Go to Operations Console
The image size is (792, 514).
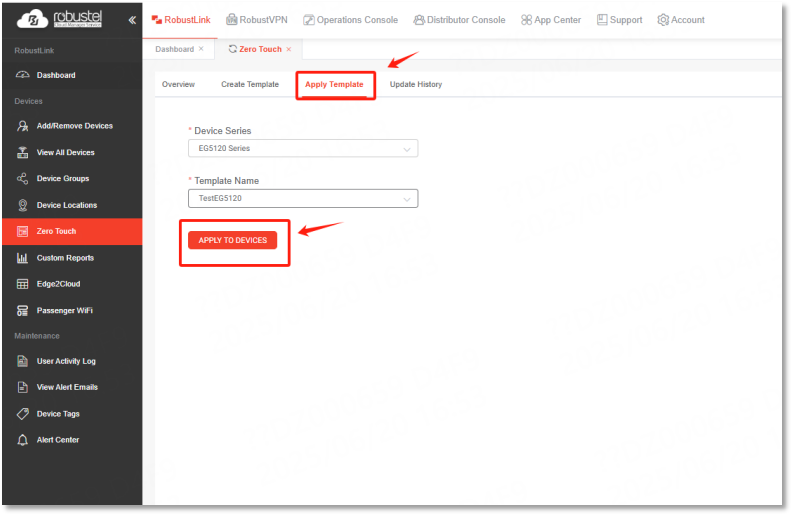coord(351,20)
